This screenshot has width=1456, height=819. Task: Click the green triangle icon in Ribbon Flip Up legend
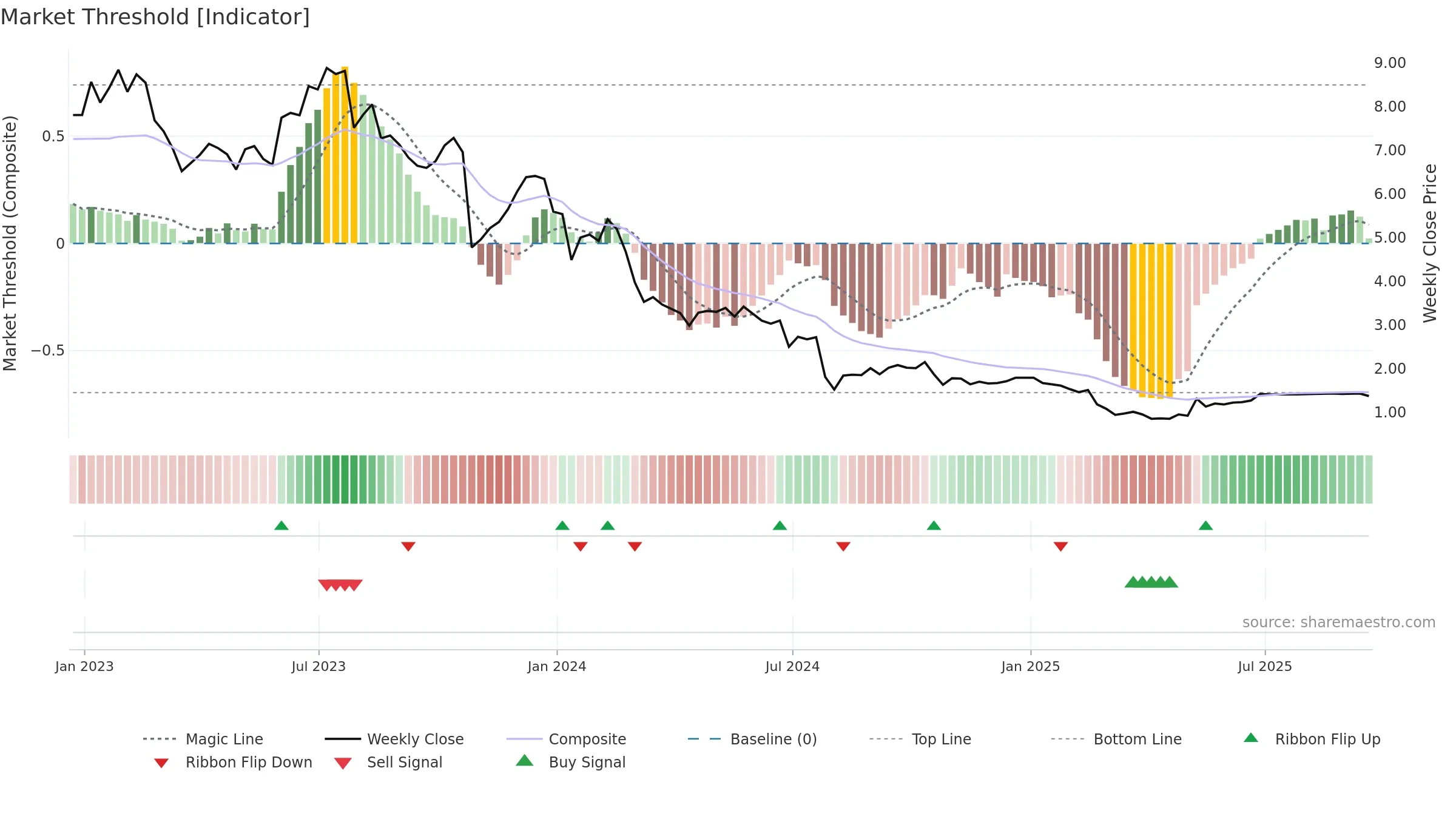click(x=1251, y=738)
